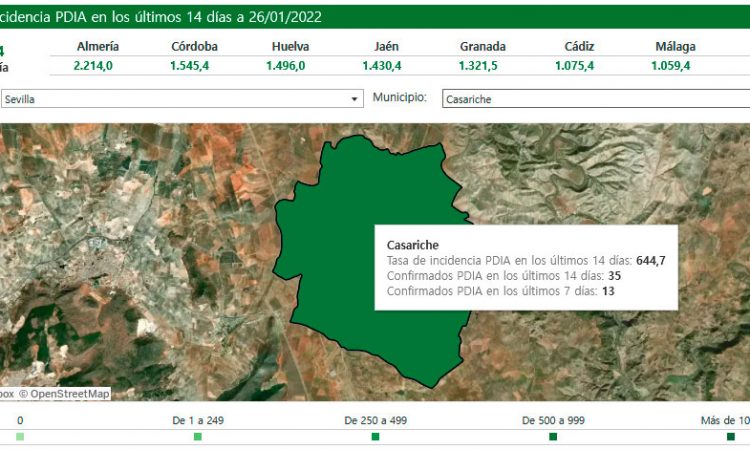
Task: Select the legend swatch for 0 cases
Action: click(20, 437)
